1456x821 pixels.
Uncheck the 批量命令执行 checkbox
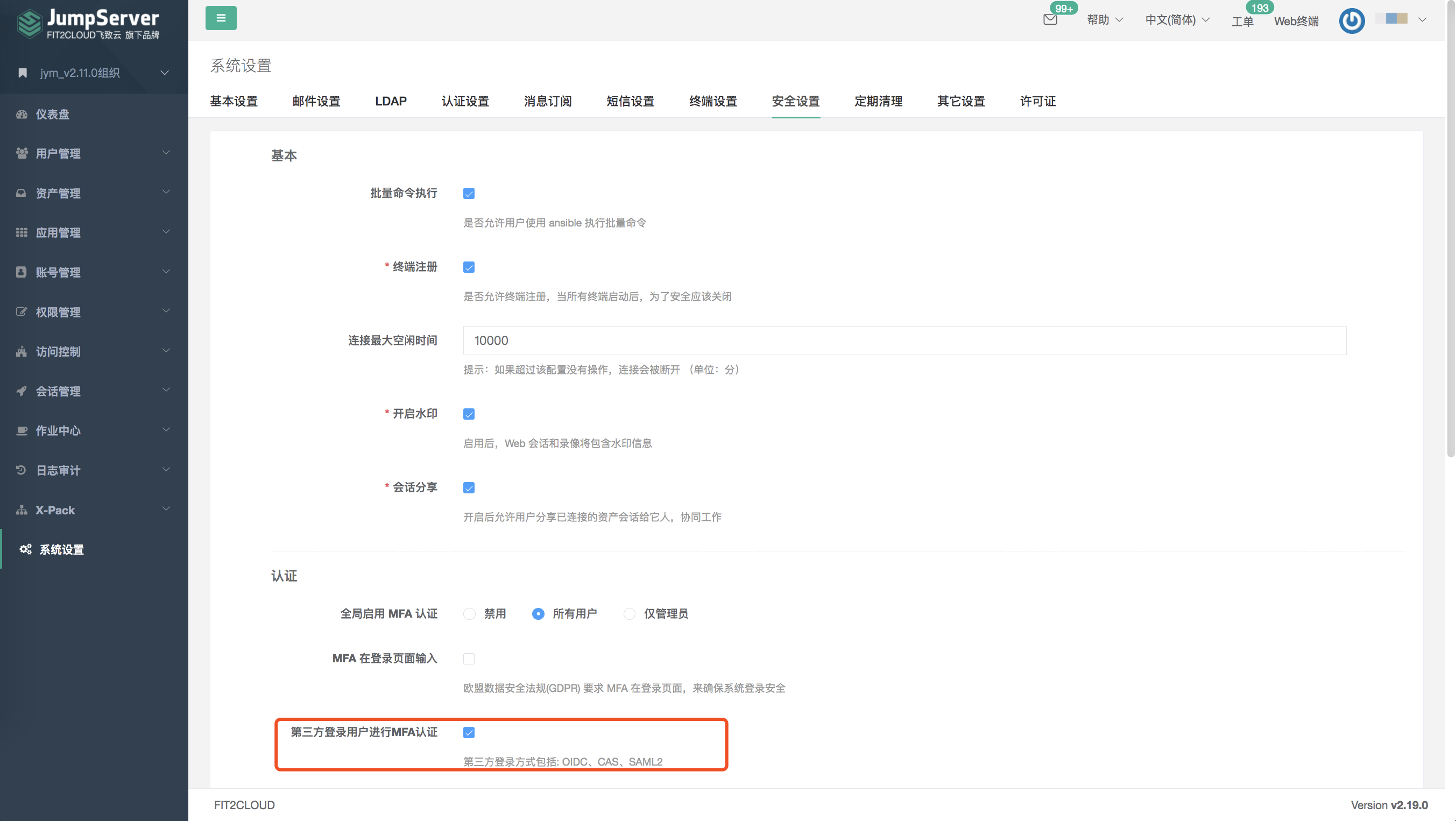pyautogui.click(x=469, y=193)
